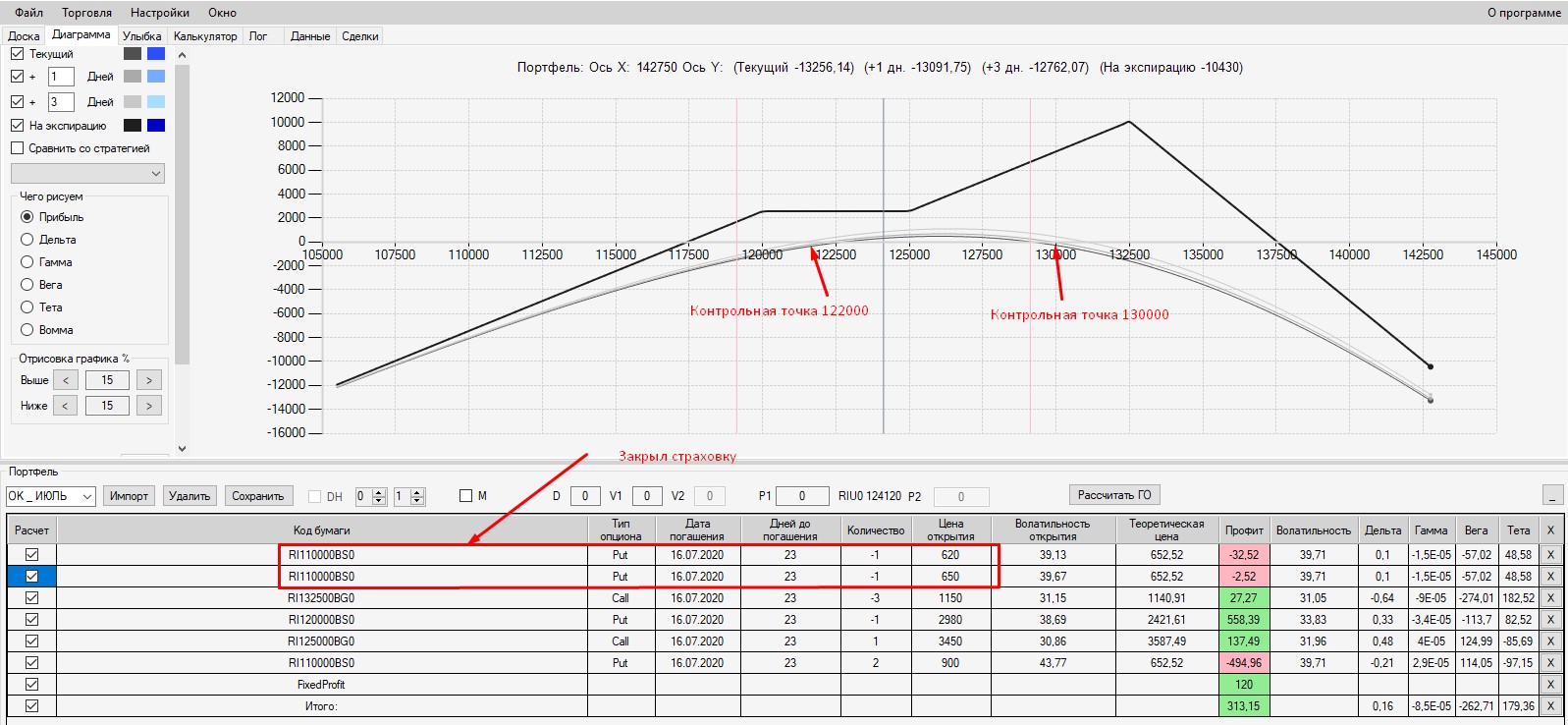Screen dimensions: 1568x725
Task: Click the underscore minimize-panel button in portfolio bar
Action: 1552,495
